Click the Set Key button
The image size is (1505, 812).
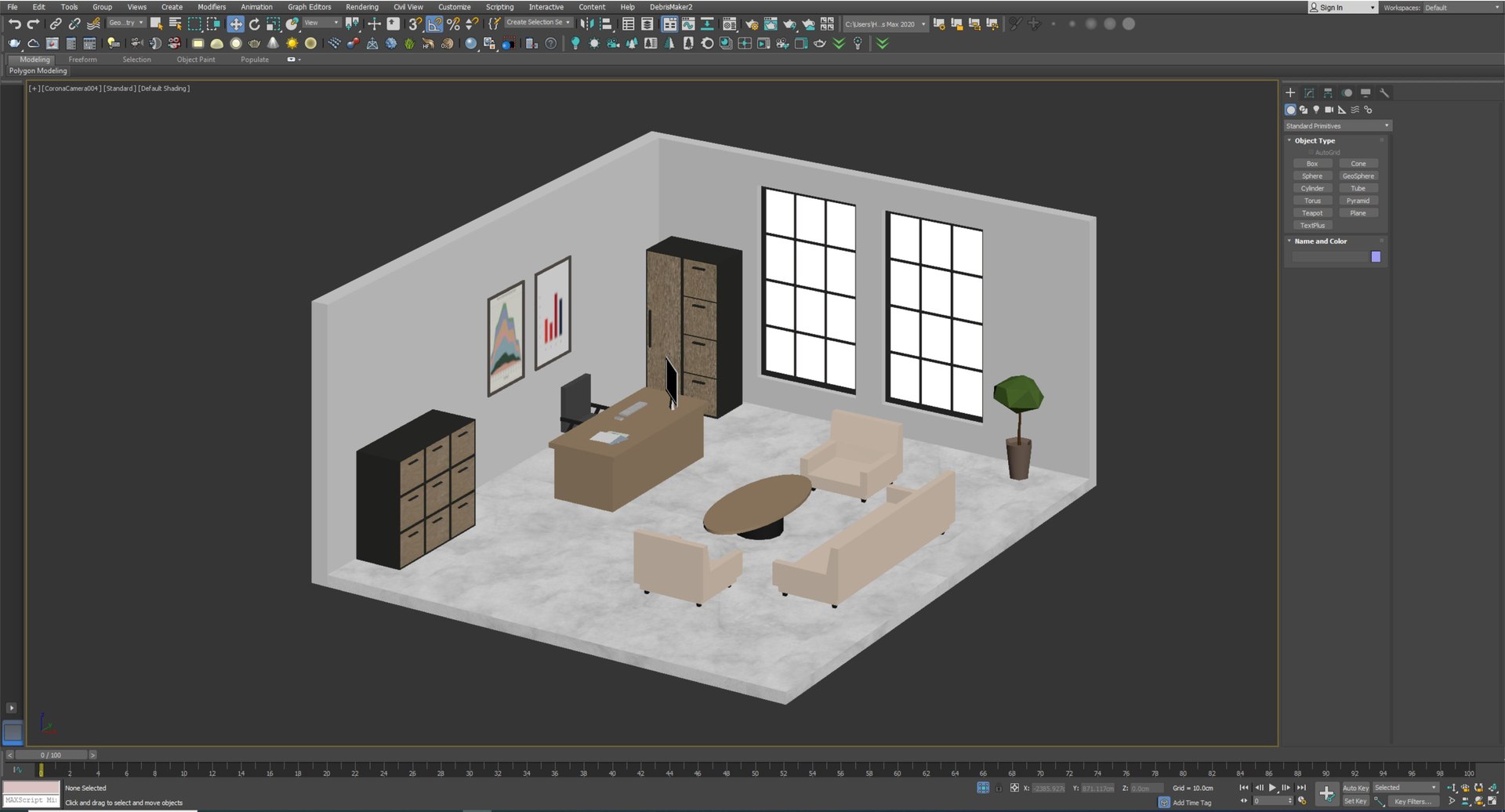coord(1355,801)
